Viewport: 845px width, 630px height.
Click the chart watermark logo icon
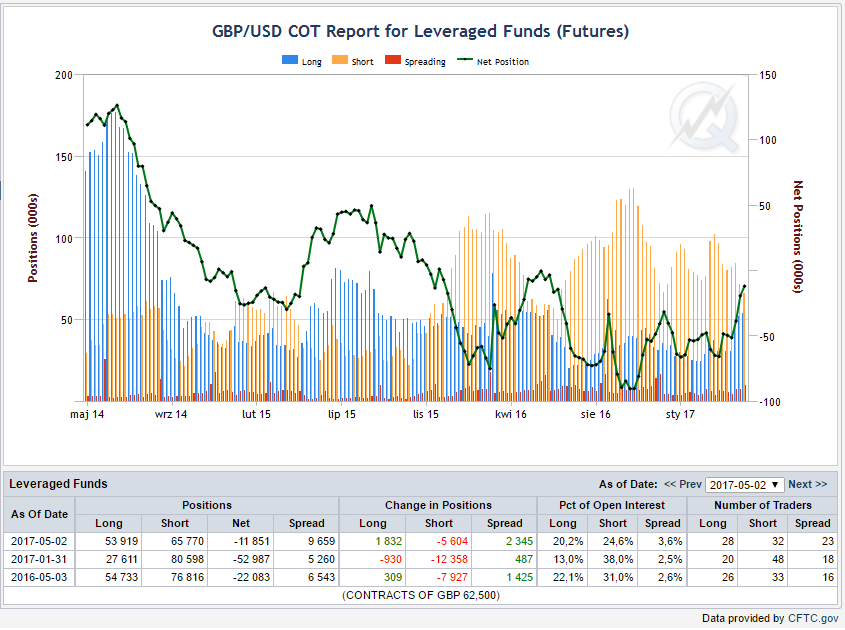(x=704, y=117)
